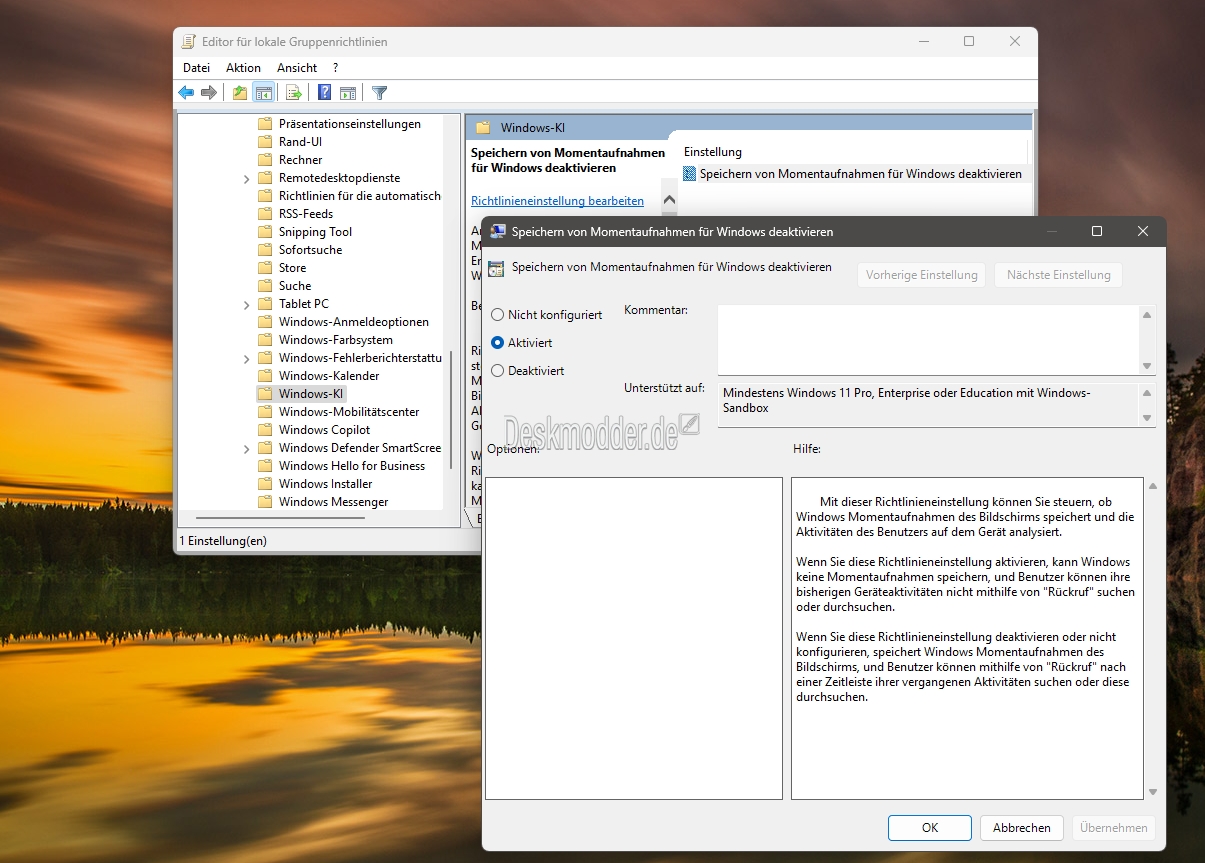Open Help via the blue question mark icon
This screenshot has width=1205, height=863.
(x=325, y=93)
